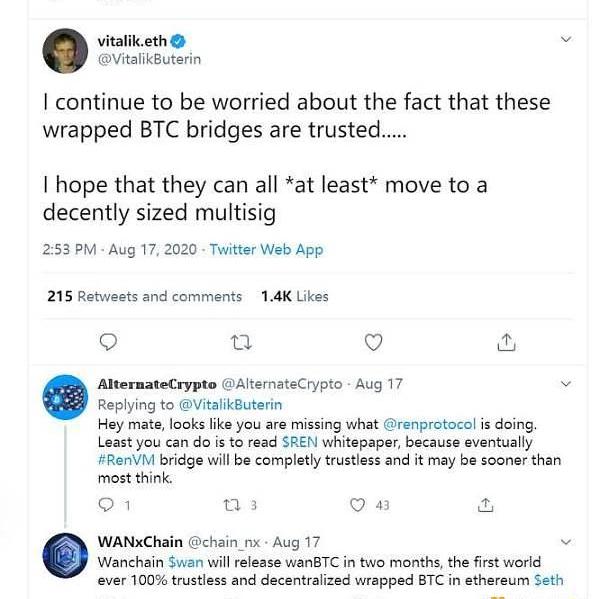Image resolution: width=600 pixels, height=599 pixels.
Task: Expand the WANxChain reply options chevron
Action: click(x=566, y=541)
